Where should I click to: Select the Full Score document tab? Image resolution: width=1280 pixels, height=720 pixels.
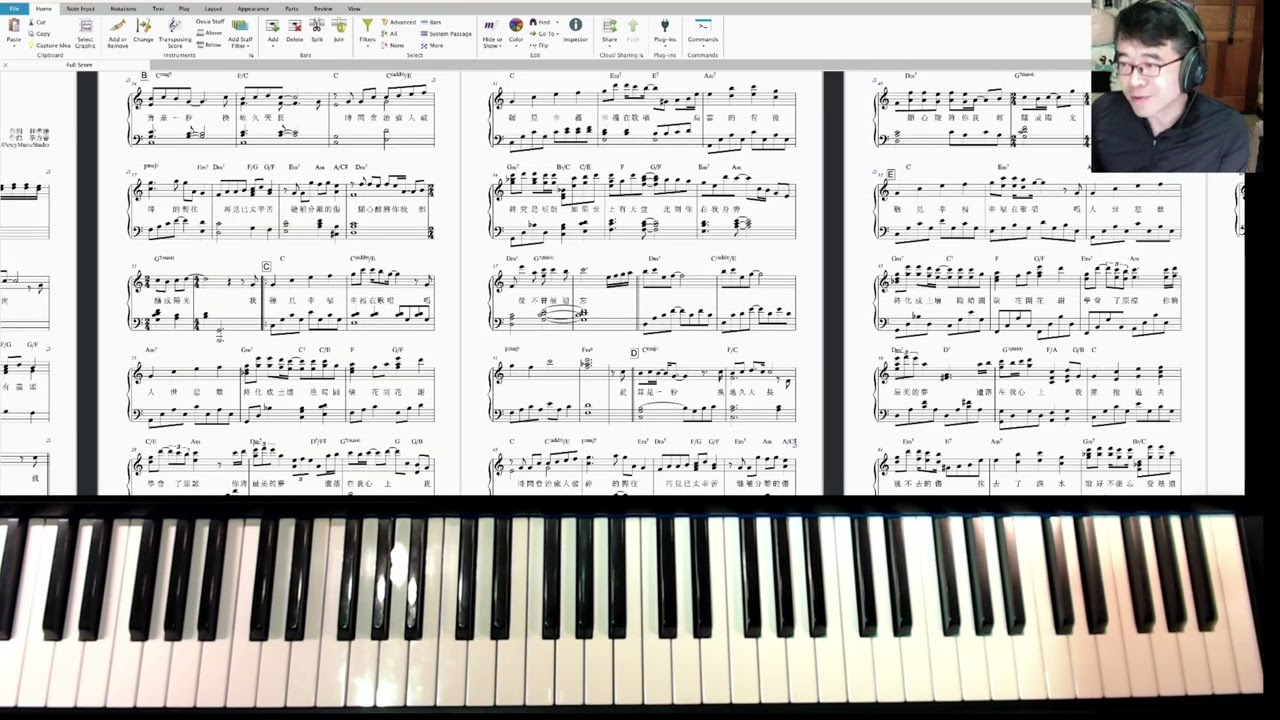tap(79, 65)
